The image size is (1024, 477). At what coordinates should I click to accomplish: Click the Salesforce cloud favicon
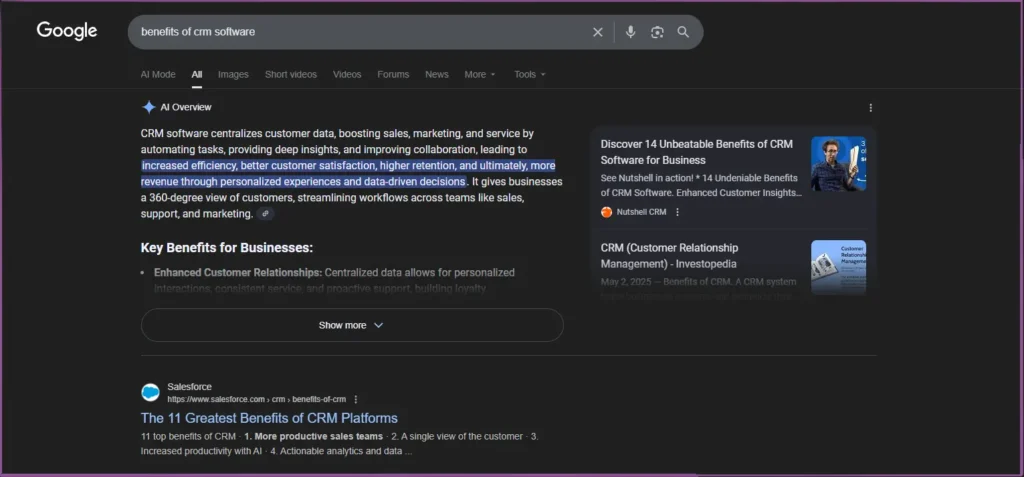pos(150,393)
